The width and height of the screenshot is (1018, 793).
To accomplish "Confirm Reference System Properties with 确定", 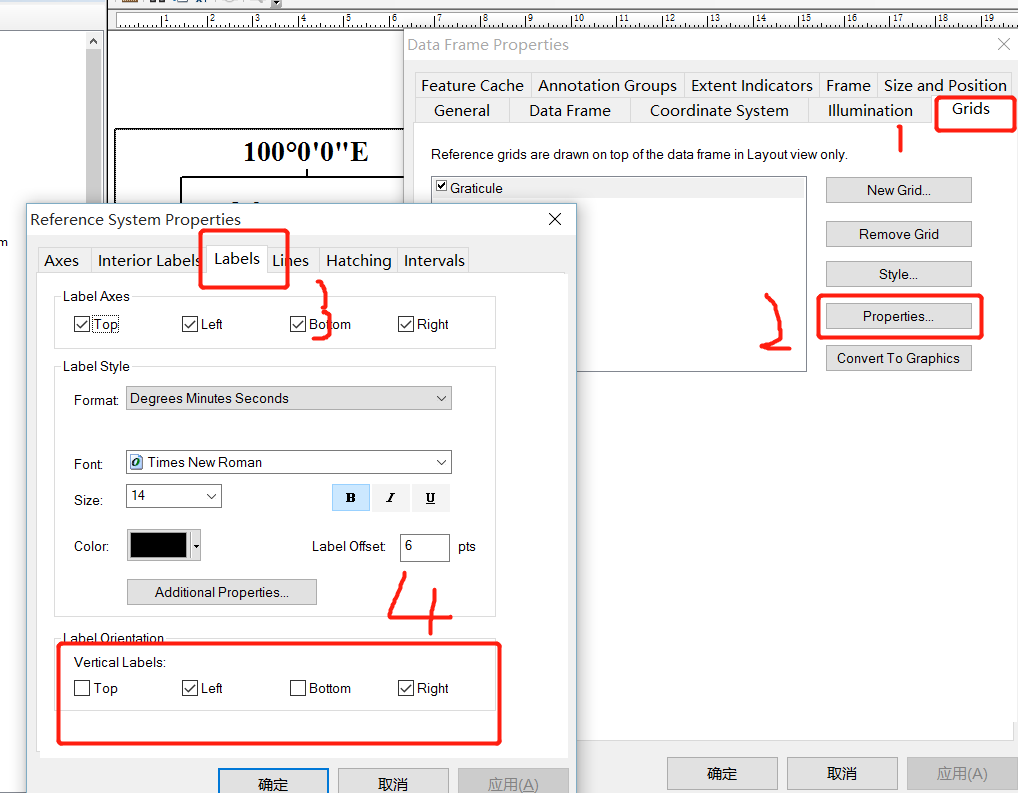I will coord(273,781).
